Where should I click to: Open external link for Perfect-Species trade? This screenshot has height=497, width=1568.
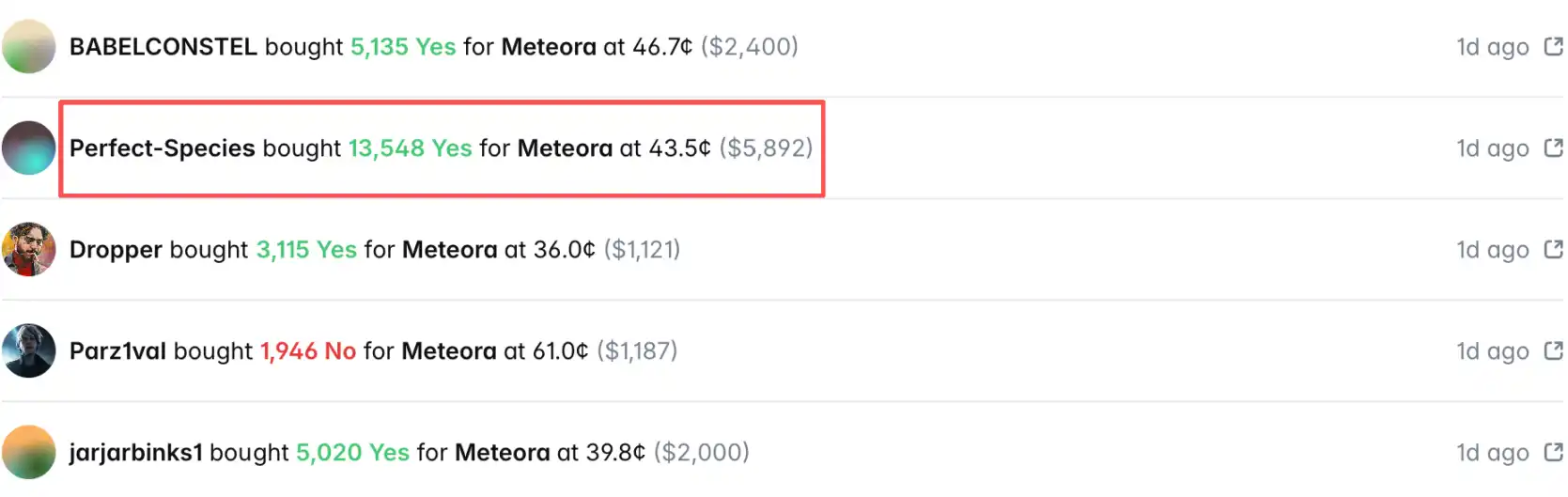pos(1554,148)
